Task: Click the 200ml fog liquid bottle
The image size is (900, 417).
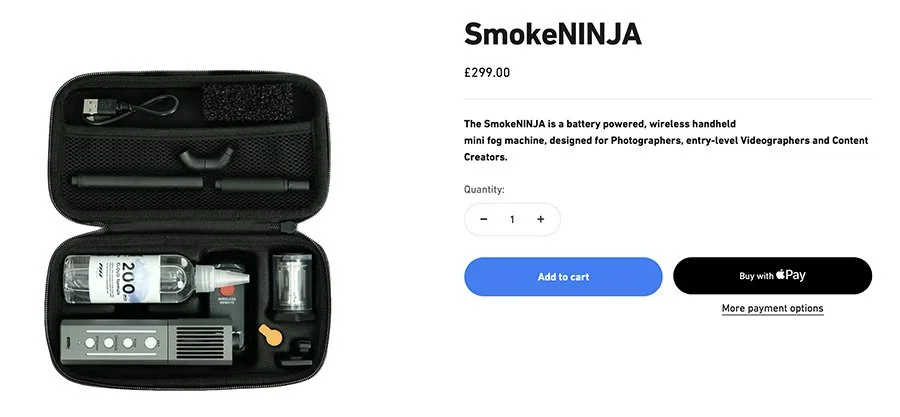Action: [155, 279]
